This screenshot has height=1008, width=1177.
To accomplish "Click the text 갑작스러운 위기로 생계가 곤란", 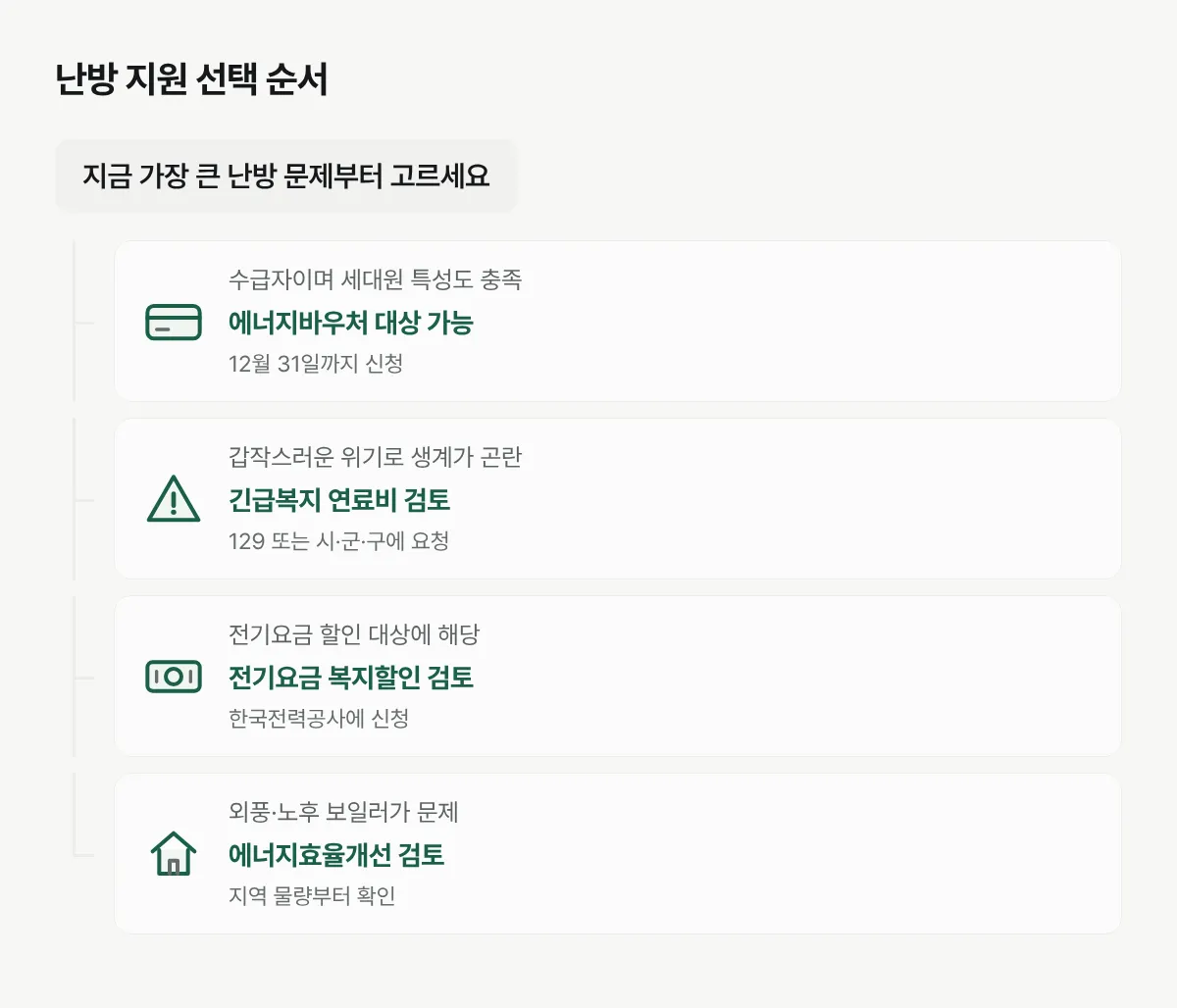I will (376, 457).
